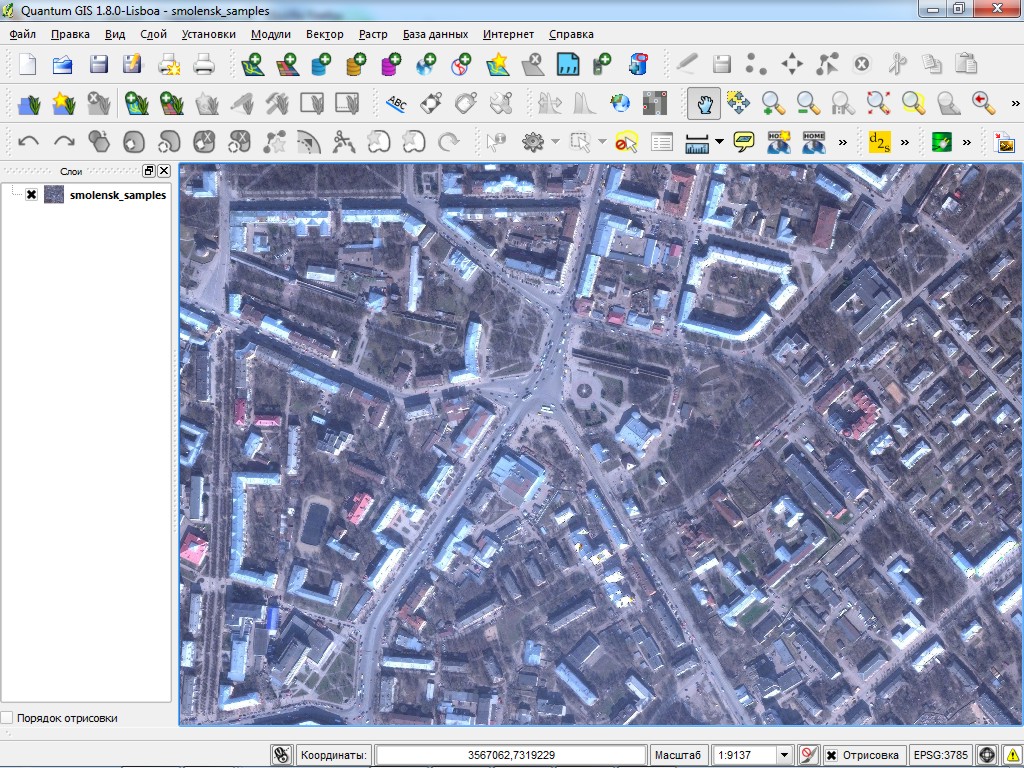Add a PostGIS layer
The image size is (1024, 768).
(x=321, y=64)
